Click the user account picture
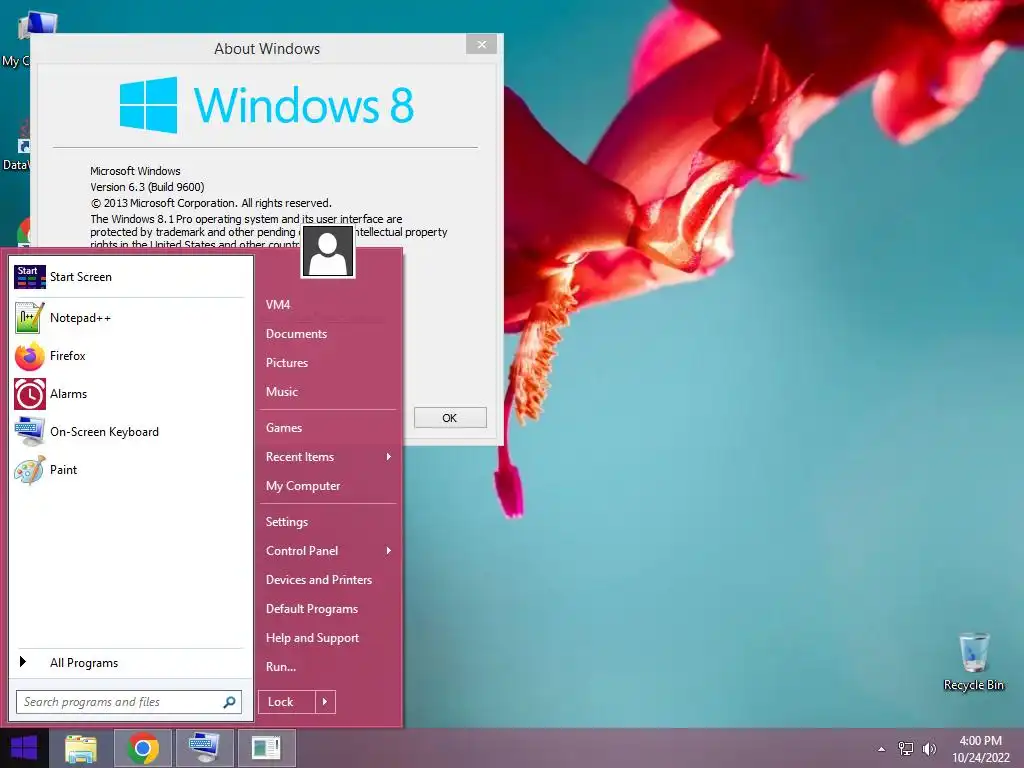Image resolution: width=1024 pixels, height=768 pixels. click(x=328, y=252)
